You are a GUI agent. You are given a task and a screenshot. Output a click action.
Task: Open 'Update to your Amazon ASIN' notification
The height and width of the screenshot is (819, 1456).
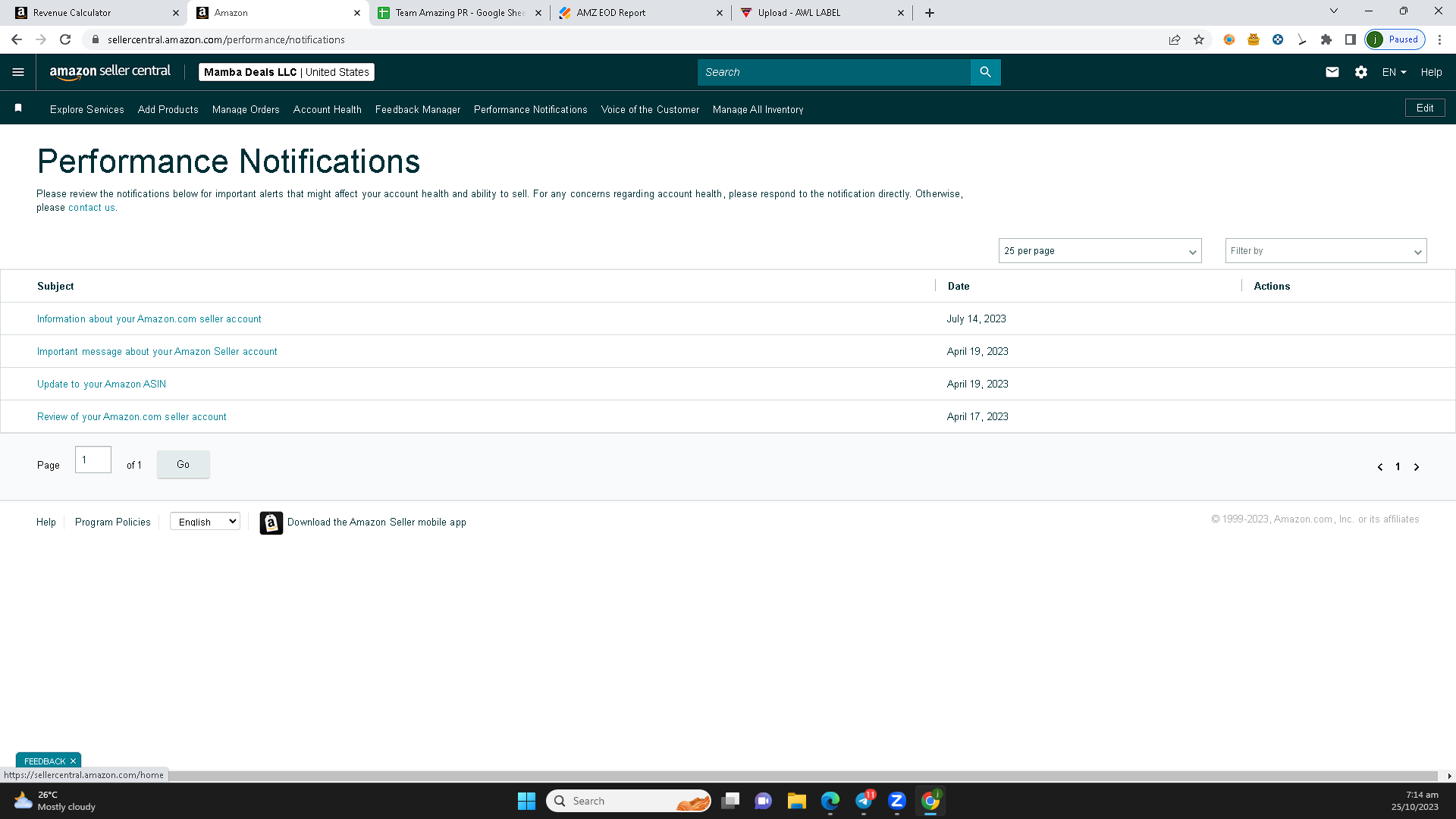coord(102,384)
